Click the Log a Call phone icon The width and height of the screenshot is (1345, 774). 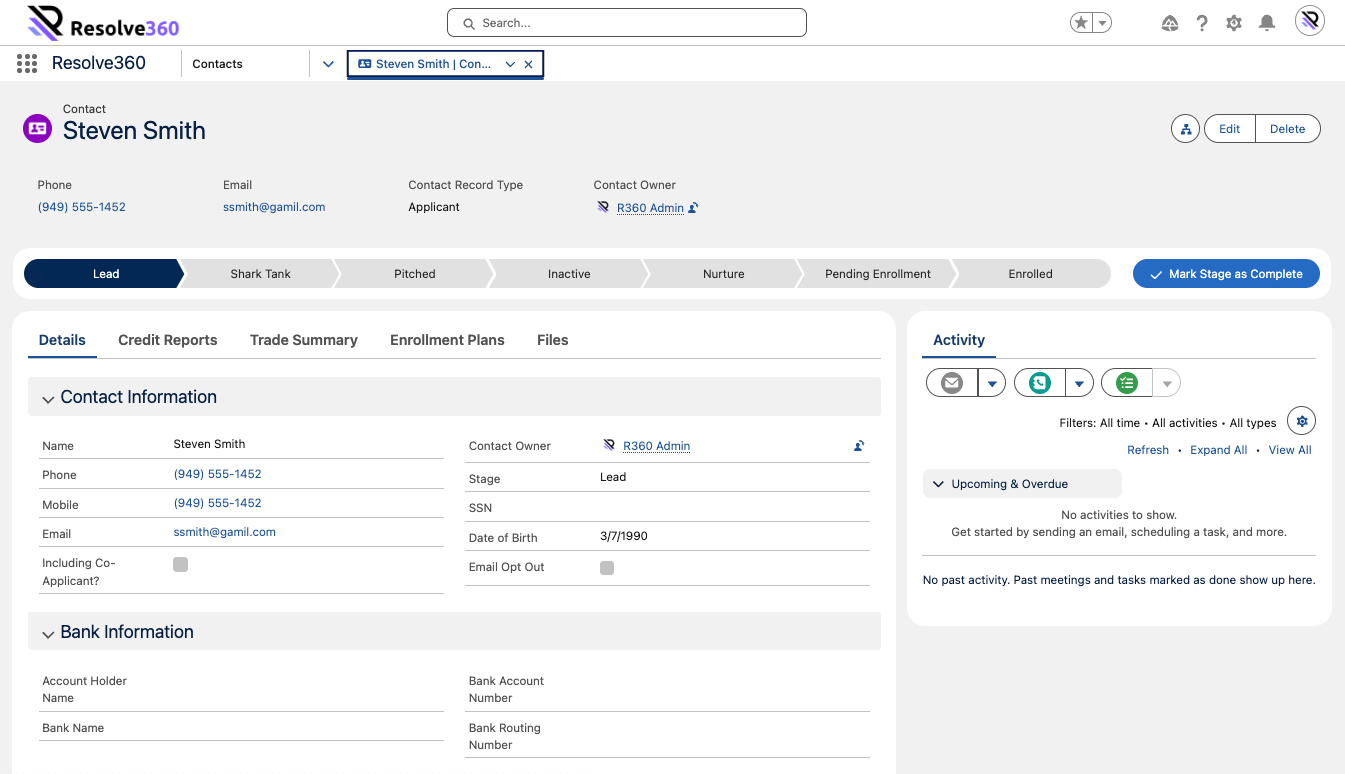point(1040,383)
